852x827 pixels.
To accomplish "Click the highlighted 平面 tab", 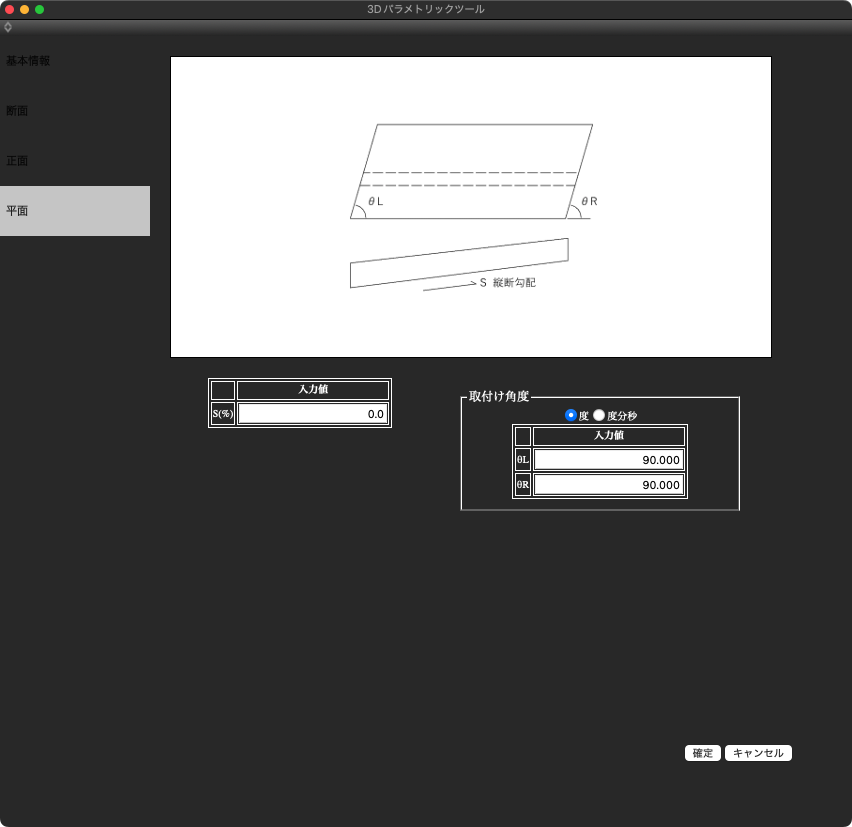I will (74, 211).
